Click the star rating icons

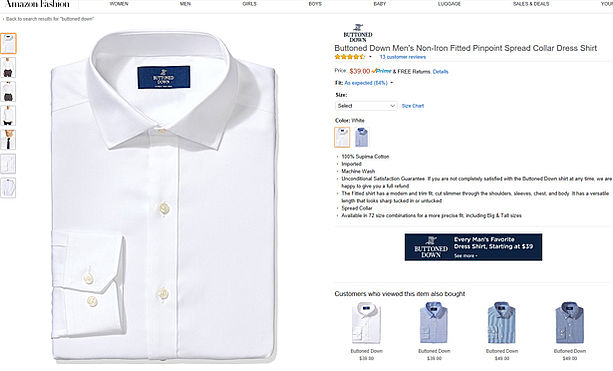[350, 57]
